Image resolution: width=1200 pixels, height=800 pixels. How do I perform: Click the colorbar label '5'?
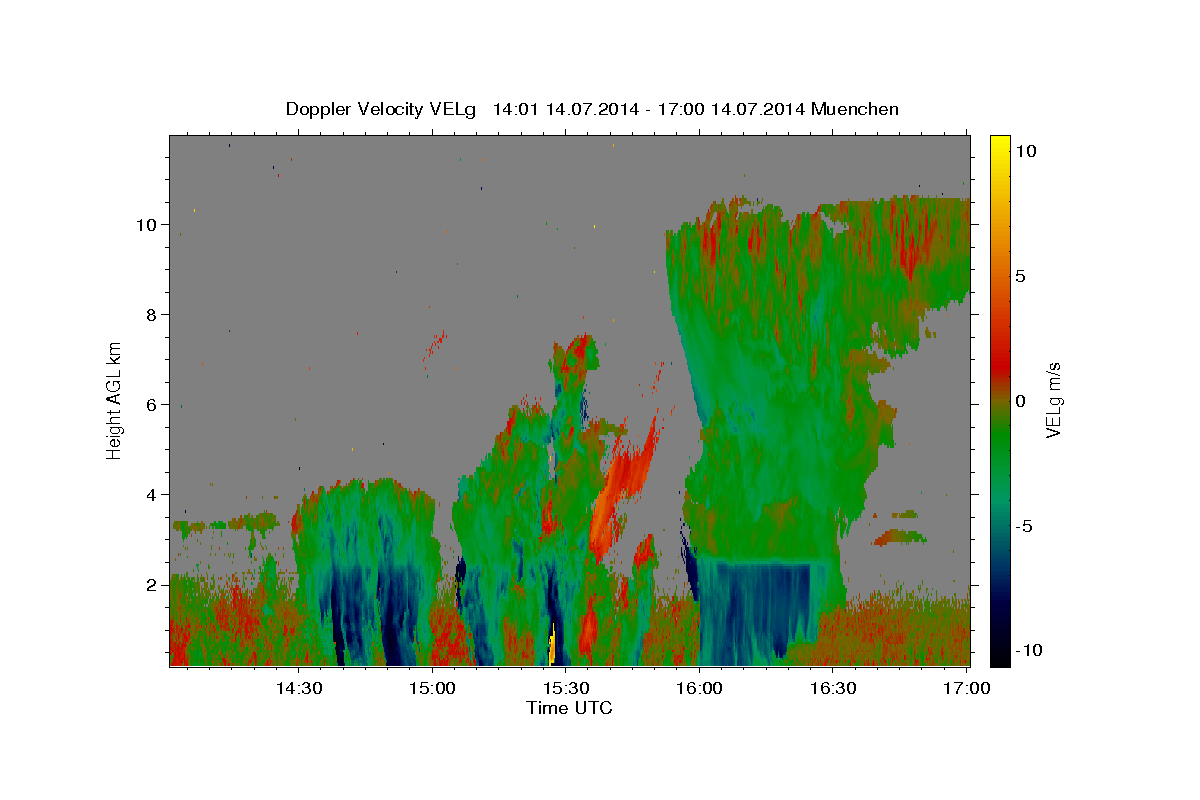[x=1020, y=276]
